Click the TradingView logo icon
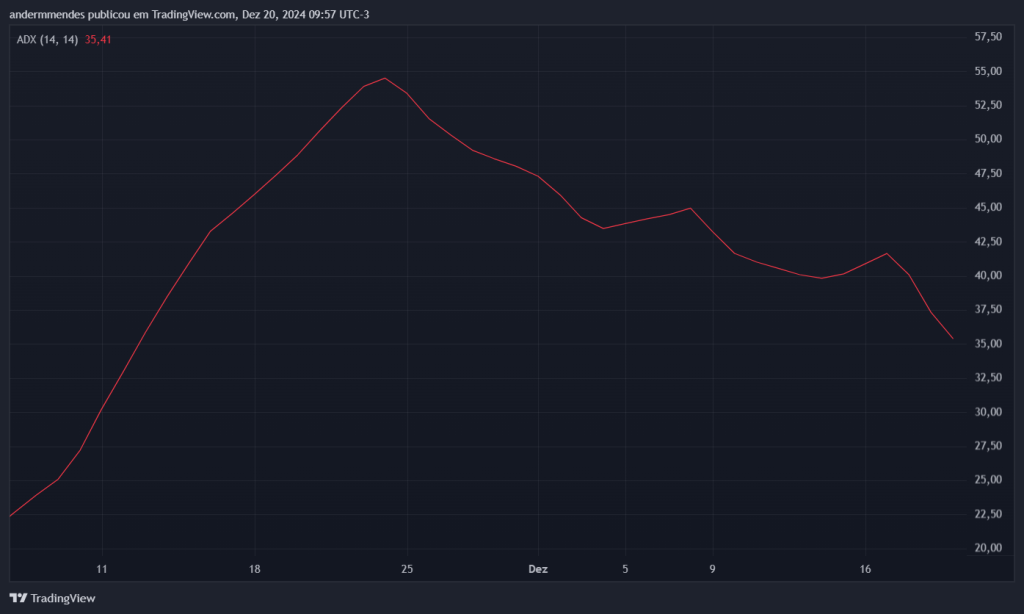This screenshot has width=1024, height=614. click(18, 597)
